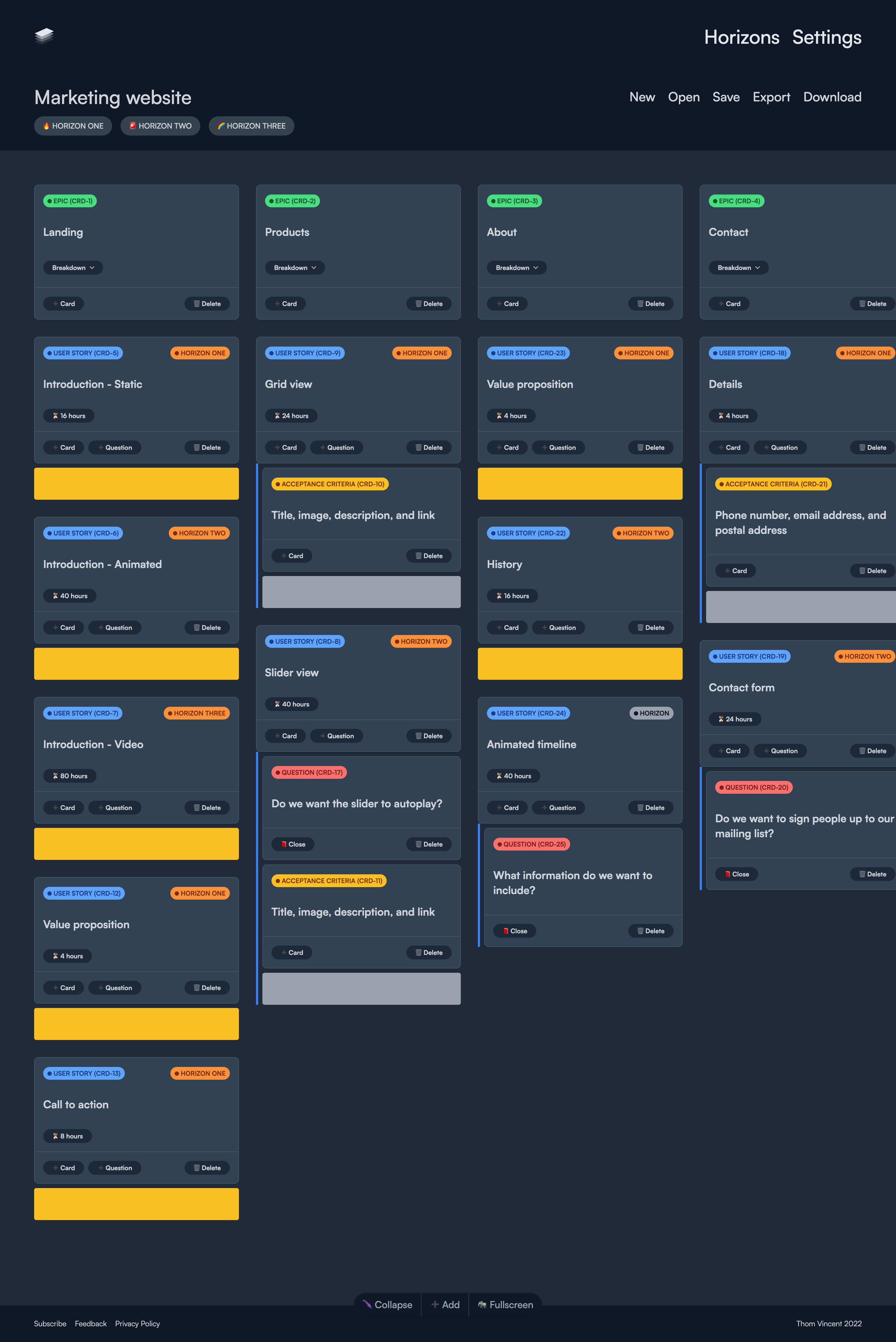Expand Breakdown dropdown on Products epic
The height and width of the screenshot is (1342, 896).
click(x=295, y=268)
